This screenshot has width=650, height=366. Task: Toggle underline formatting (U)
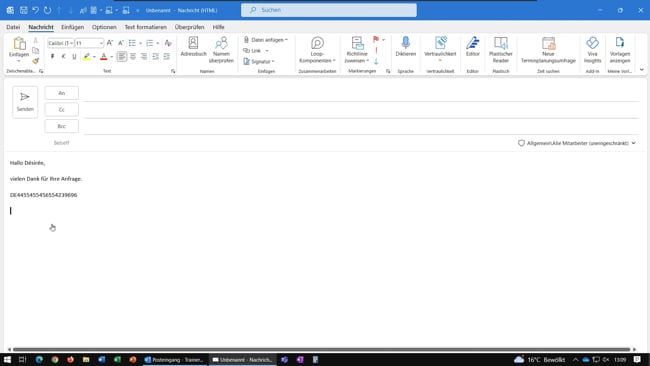coord(74,56)
